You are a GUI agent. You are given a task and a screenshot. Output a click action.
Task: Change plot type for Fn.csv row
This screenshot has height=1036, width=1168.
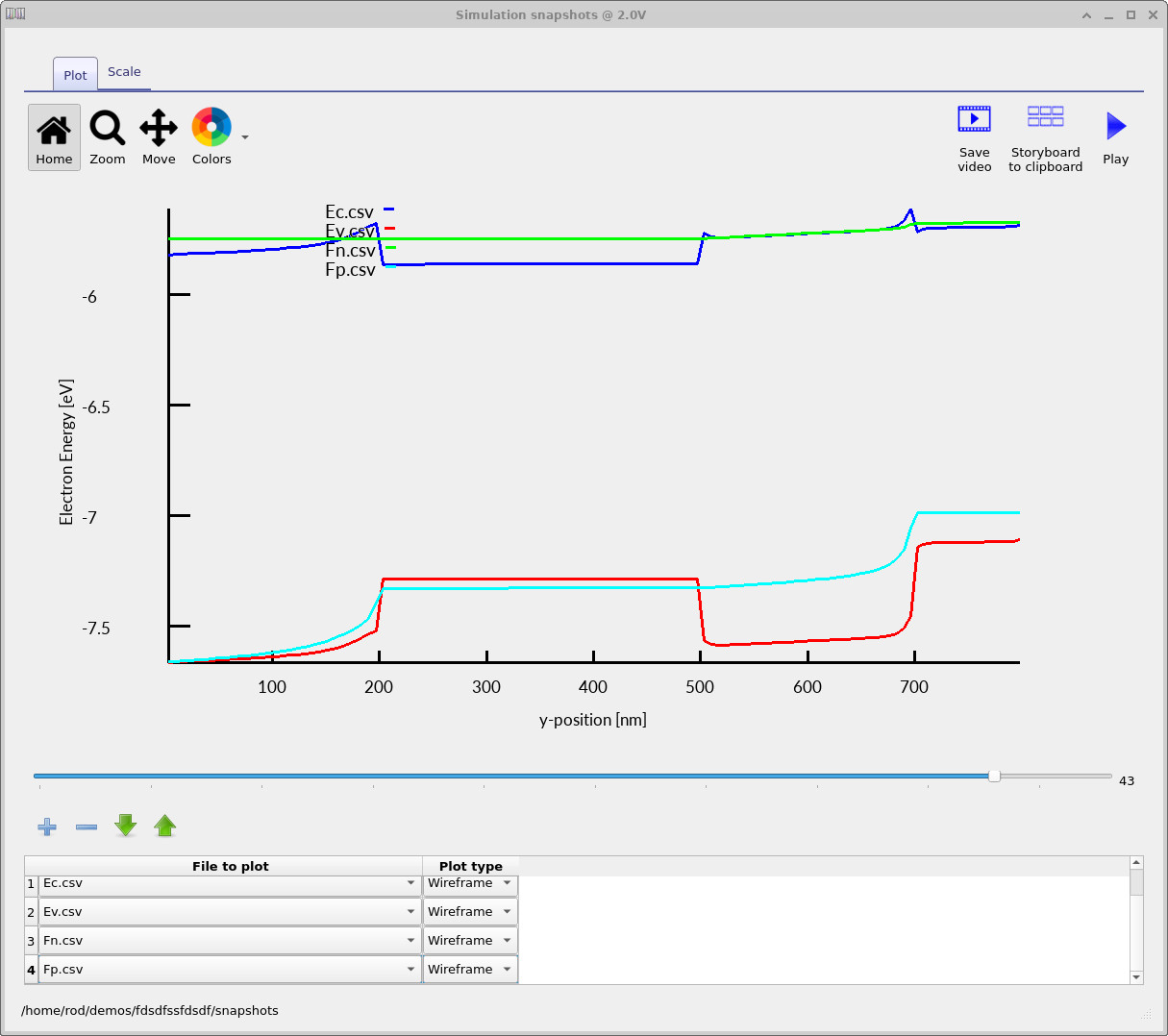click(x=470, y=941)
